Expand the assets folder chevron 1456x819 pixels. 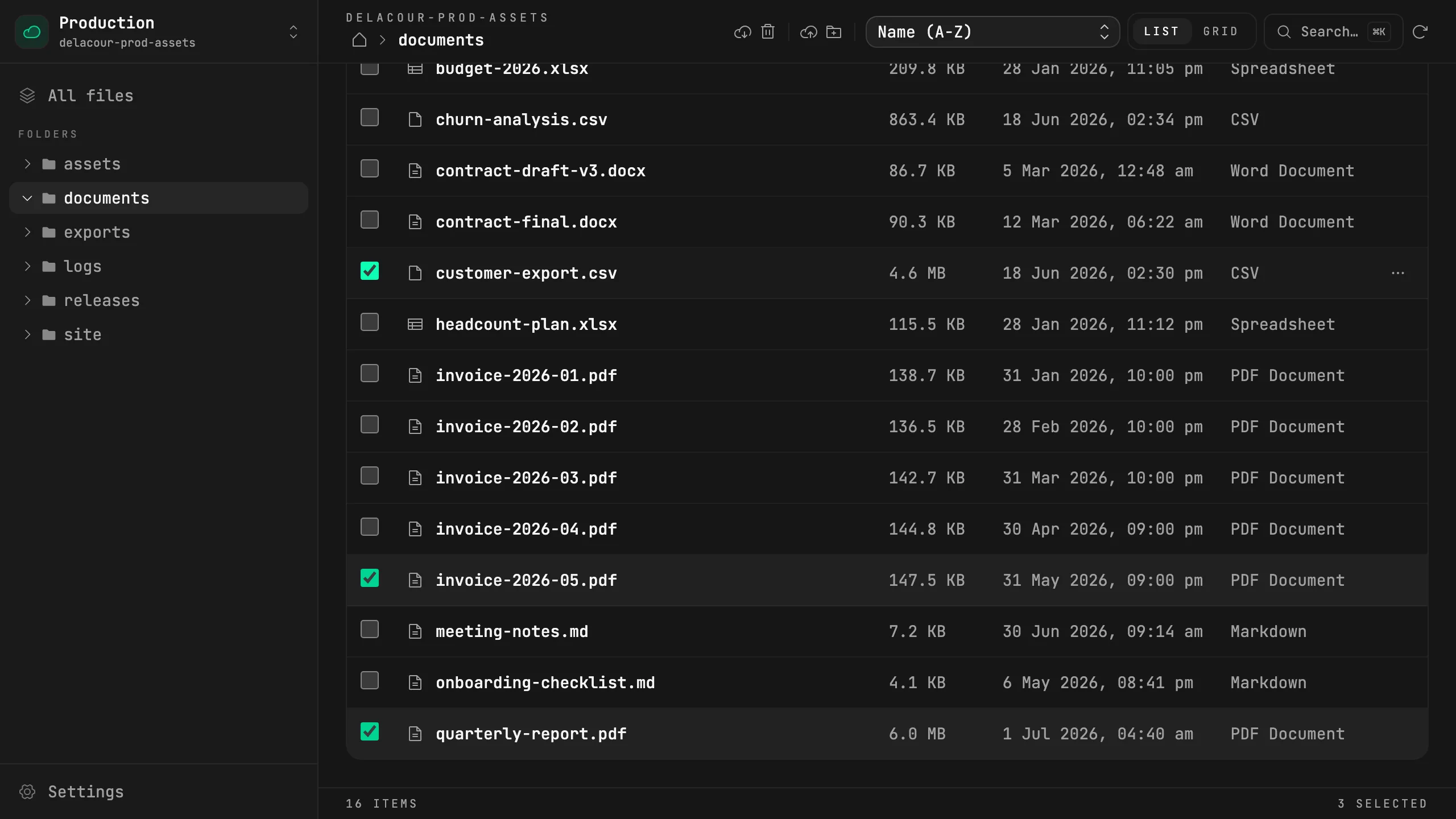pos(27,164)
